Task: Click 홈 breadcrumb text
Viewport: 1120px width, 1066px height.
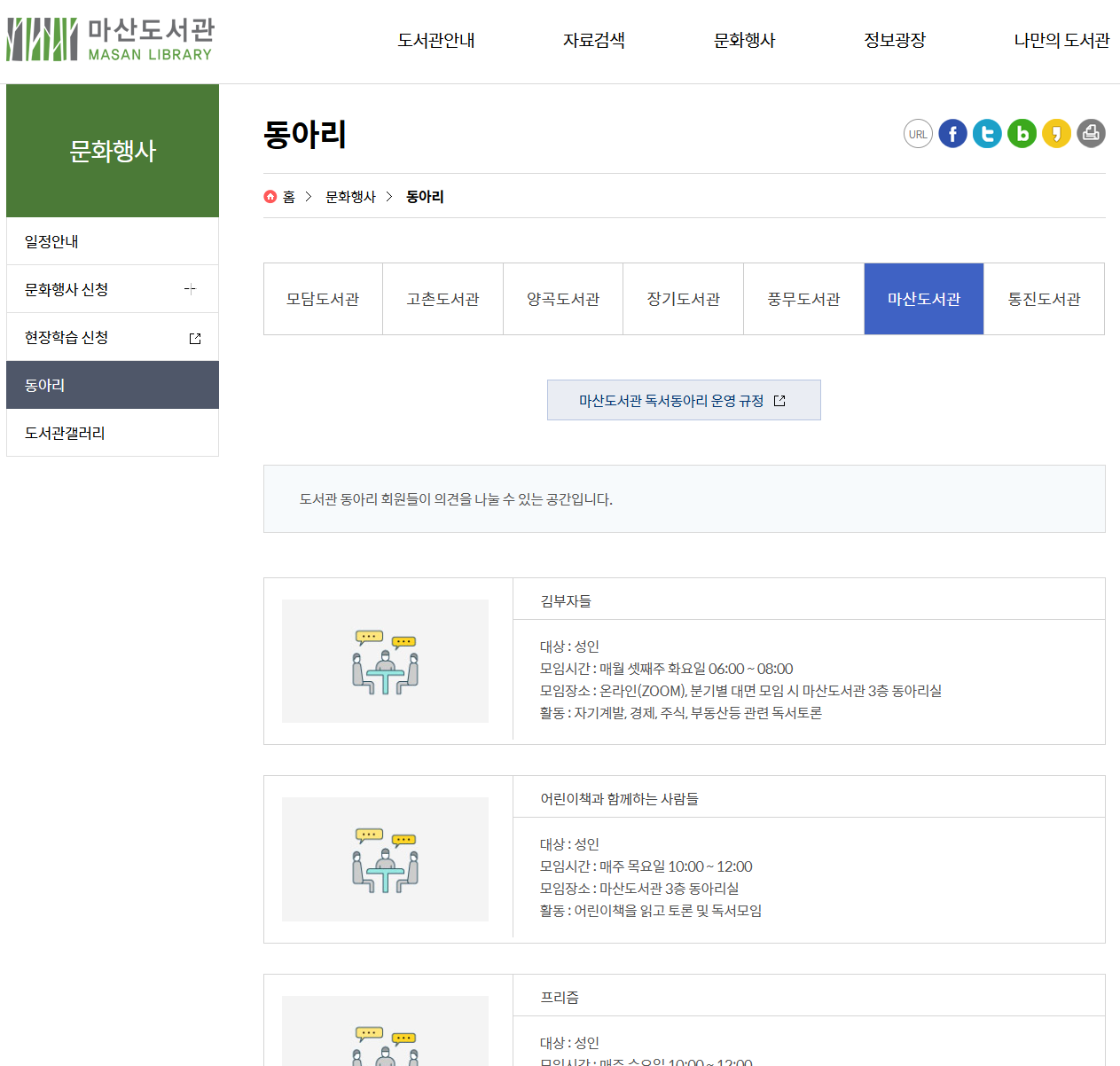Action: pos(289,197)
